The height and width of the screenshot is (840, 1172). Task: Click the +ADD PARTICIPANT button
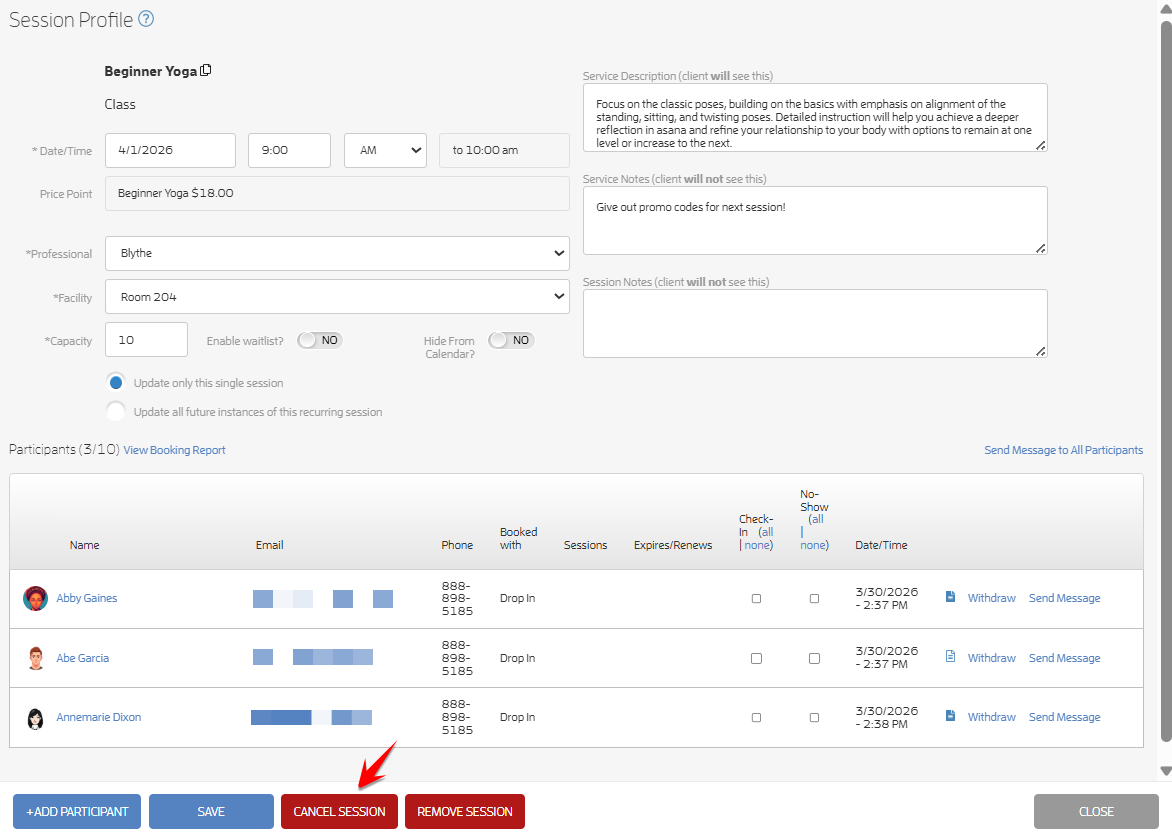[77, 812]
